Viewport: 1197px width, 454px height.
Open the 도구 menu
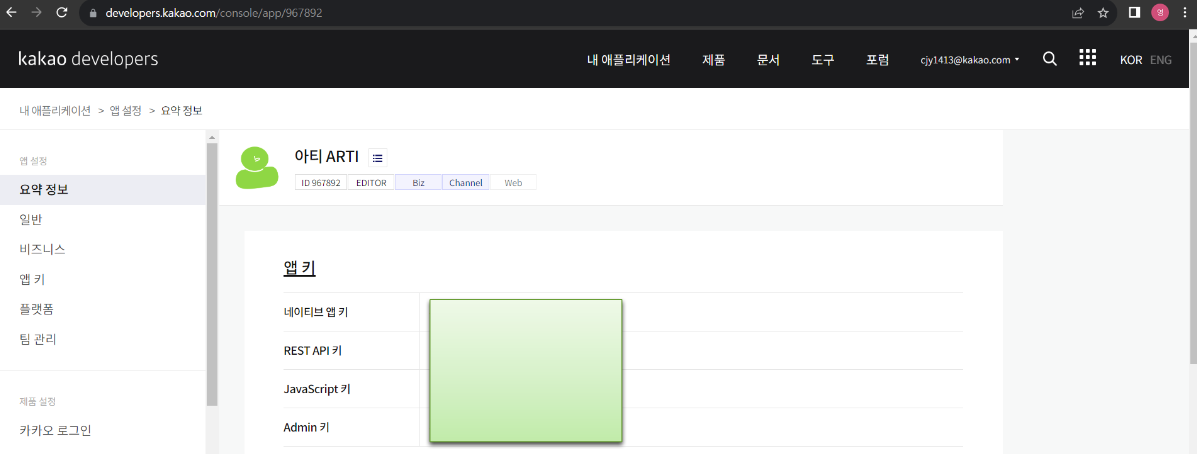823,60
